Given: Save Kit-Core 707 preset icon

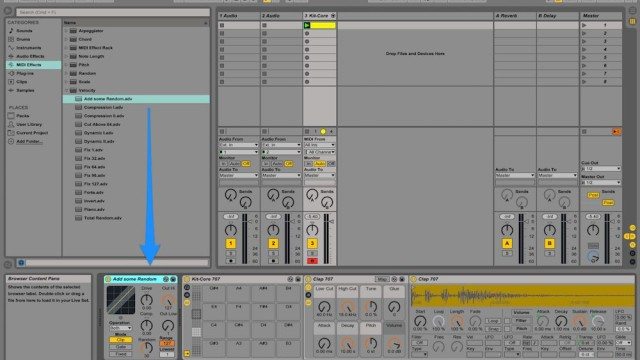Looking at the screenshot, I should click(x=298, y=279).
